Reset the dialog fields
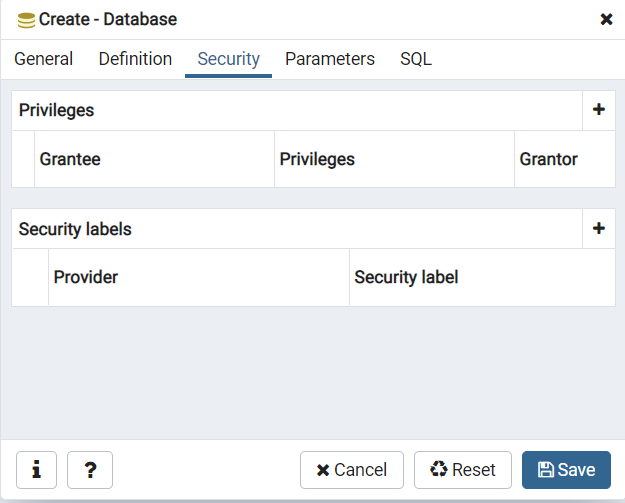The height and width of the screenshot is (503, 625). 463,470
